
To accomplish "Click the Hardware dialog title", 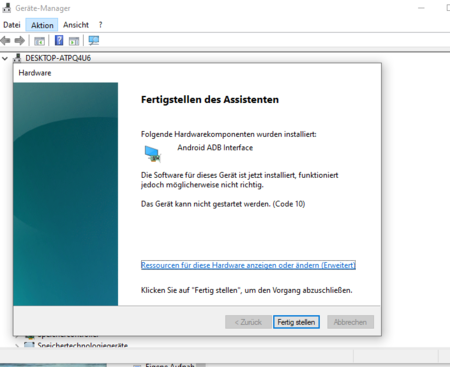I will pos(35,73).
